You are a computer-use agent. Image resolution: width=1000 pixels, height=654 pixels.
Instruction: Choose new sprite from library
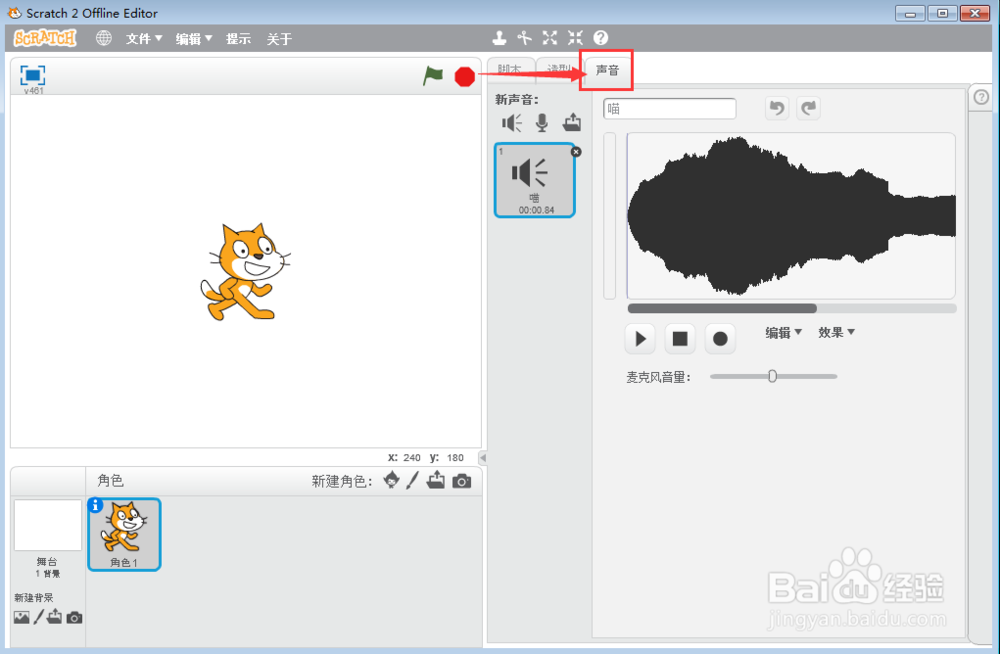(392, 480)
